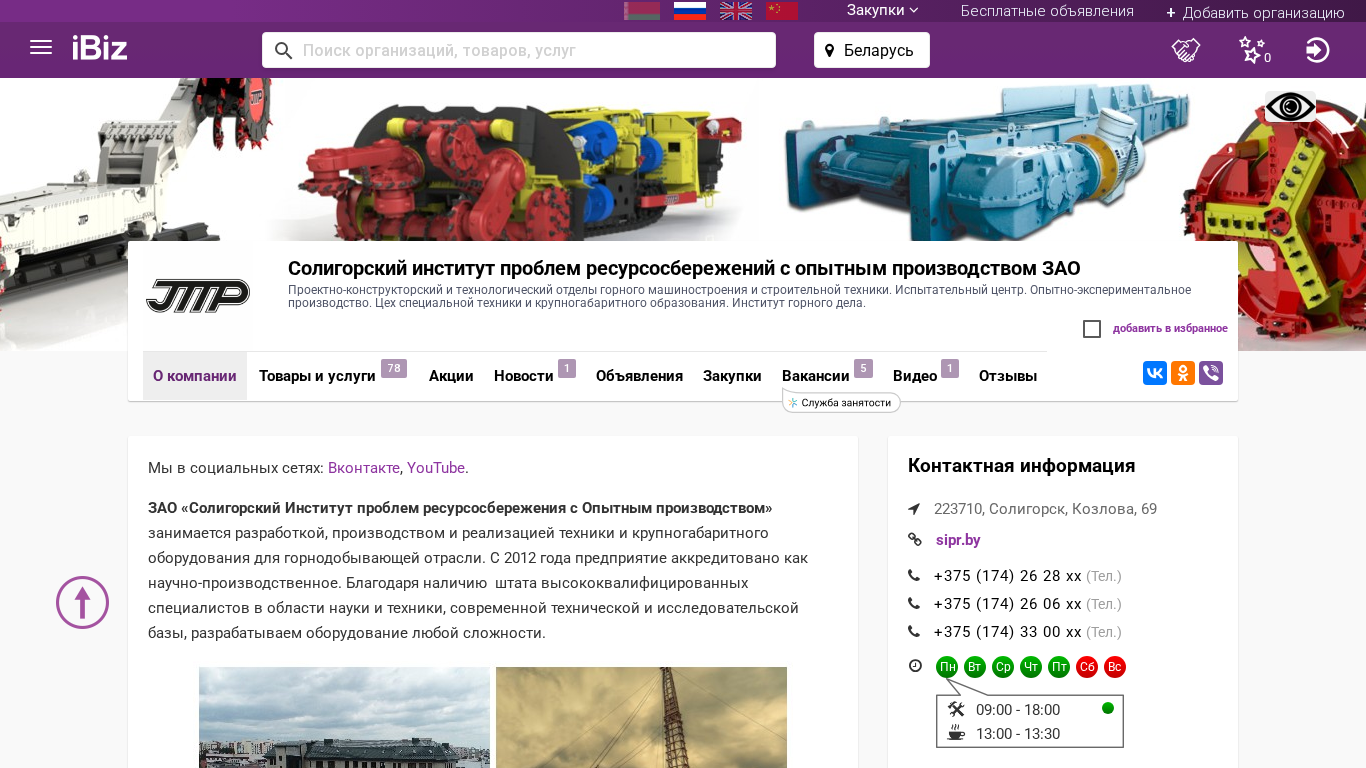Go to company Закупки tab
The height and width of the screenshot is (768, 1366).
(x=732, y=376)
